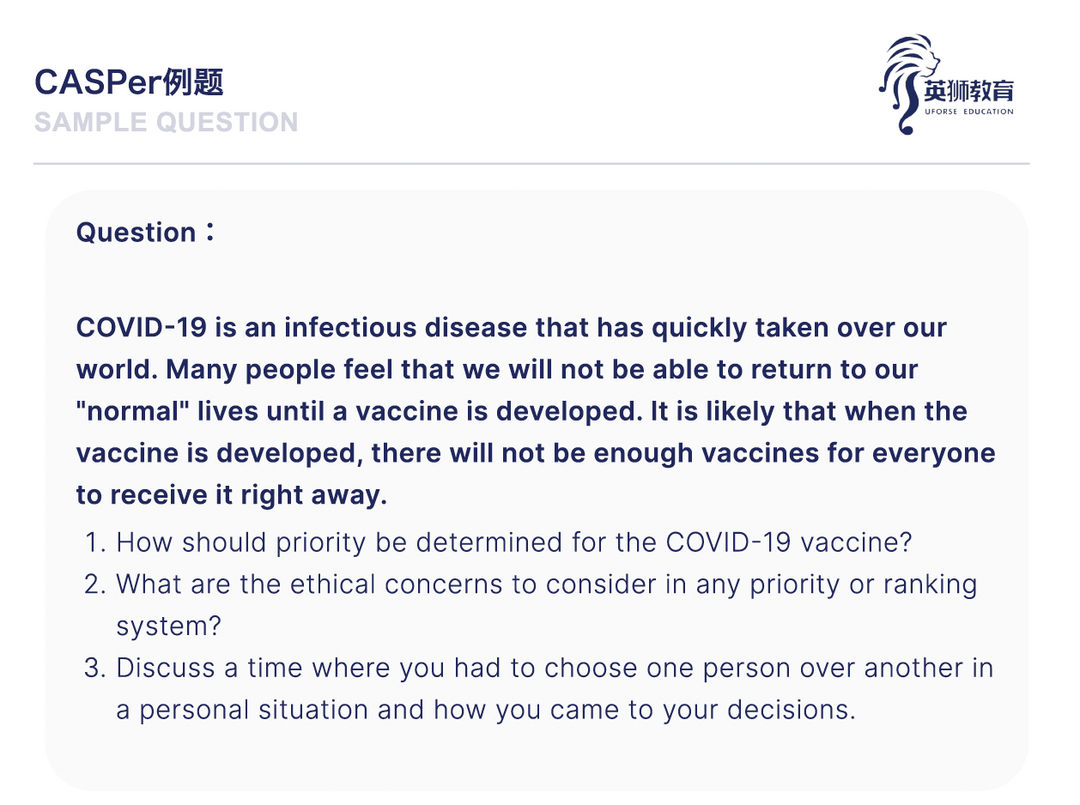Click the UFORSE EDUCATION caption
The width and height of the screenshot is (1080, 805).
click(969, 112)
